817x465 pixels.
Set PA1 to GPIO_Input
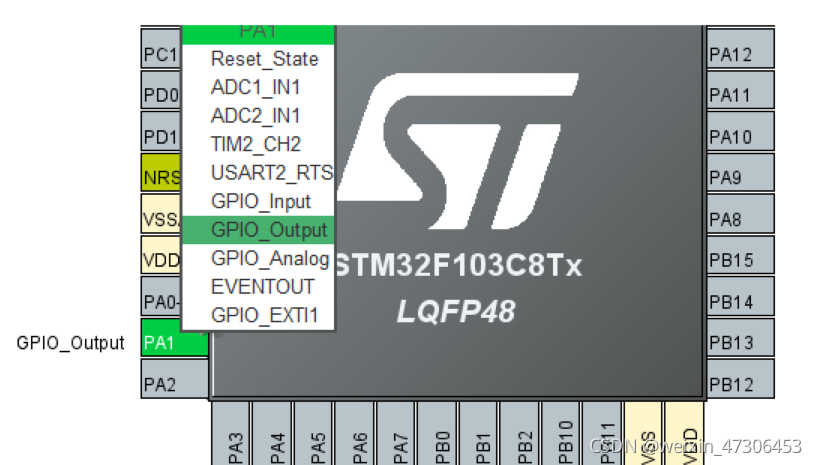(258, 201)
